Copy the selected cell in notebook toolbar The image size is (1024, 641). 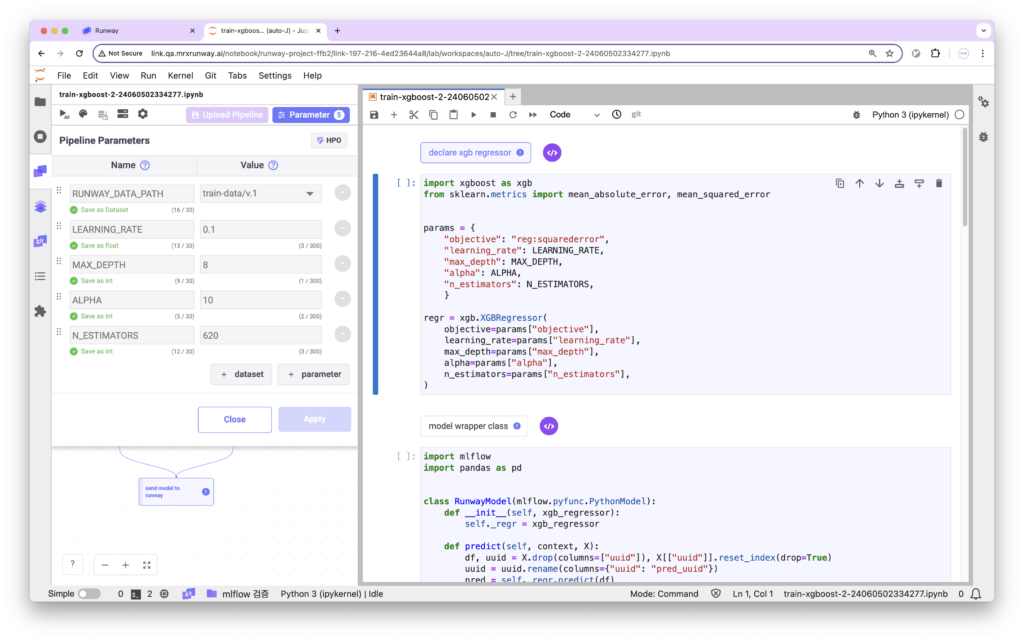click(x=433, y=115)
